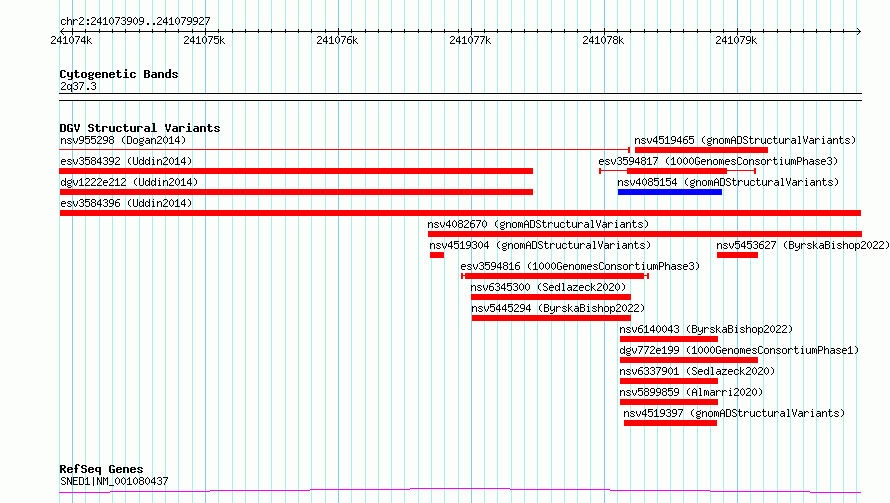Image resolution: width=890 pixels, height=503 pixels.
Task: Open SNED1|NM_001080437 RefSeq gene label
Action: click(x=114, y=481)
